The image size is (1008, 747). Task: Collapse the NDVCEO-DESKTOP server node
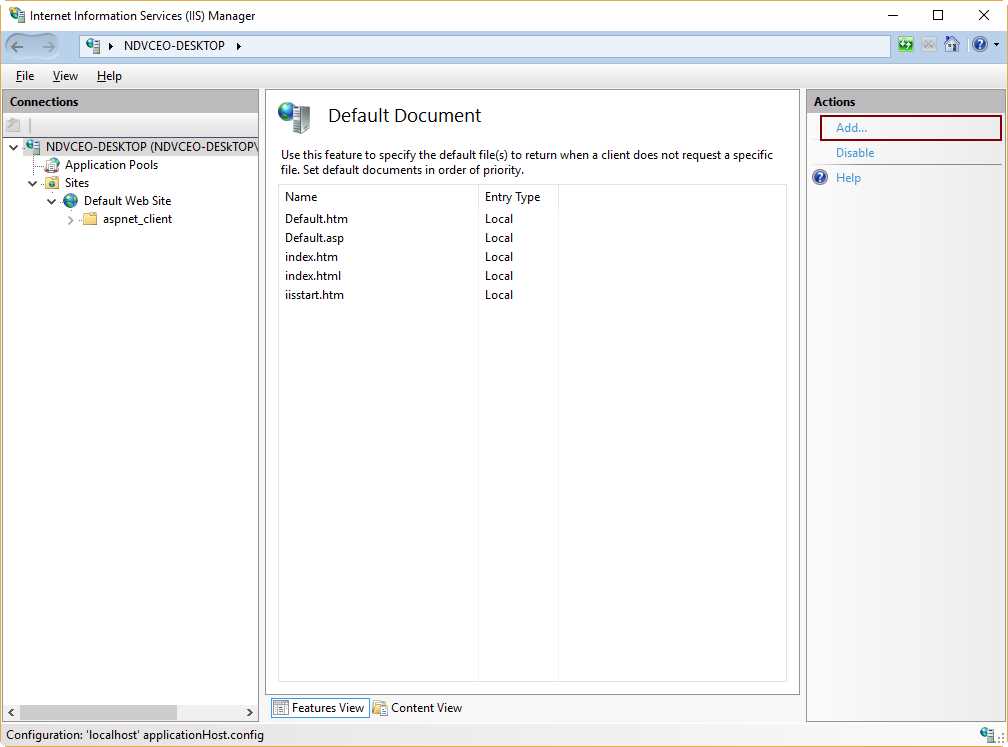(x=12, y=146)
